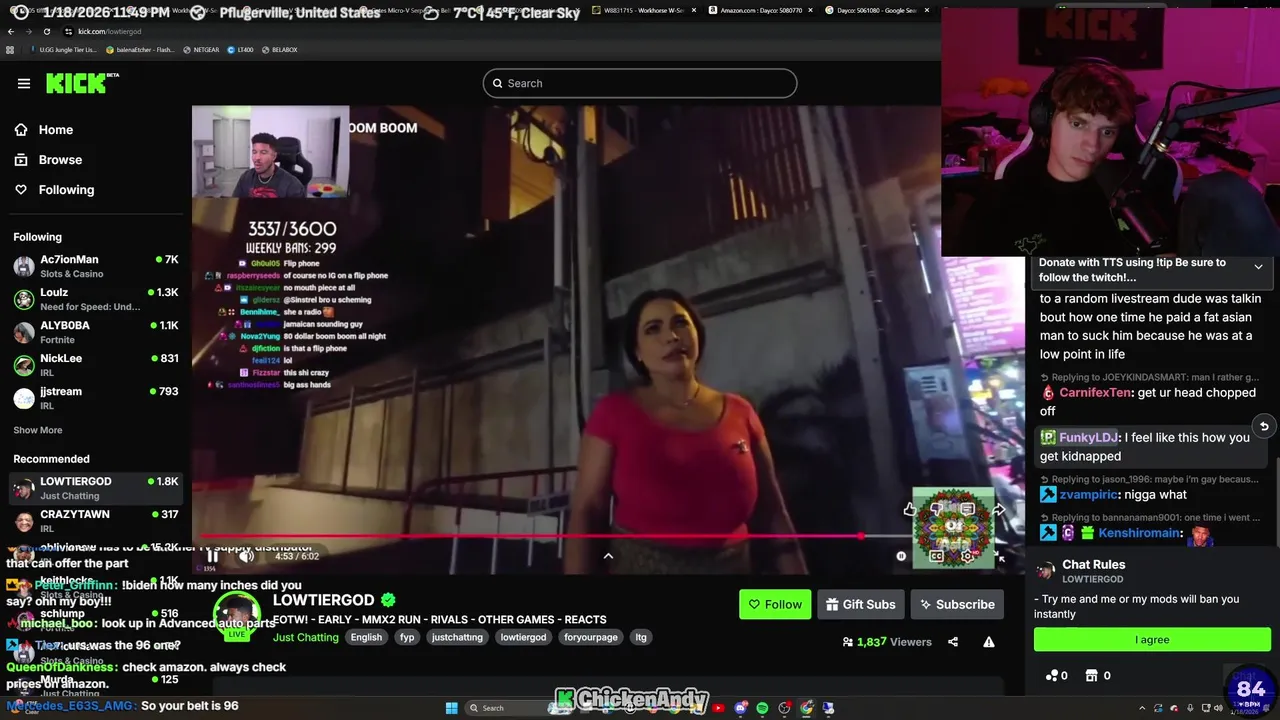1280x720 pixels.
Task: Switch to the Workhorse W-Series tab
Action: (643, 10)
